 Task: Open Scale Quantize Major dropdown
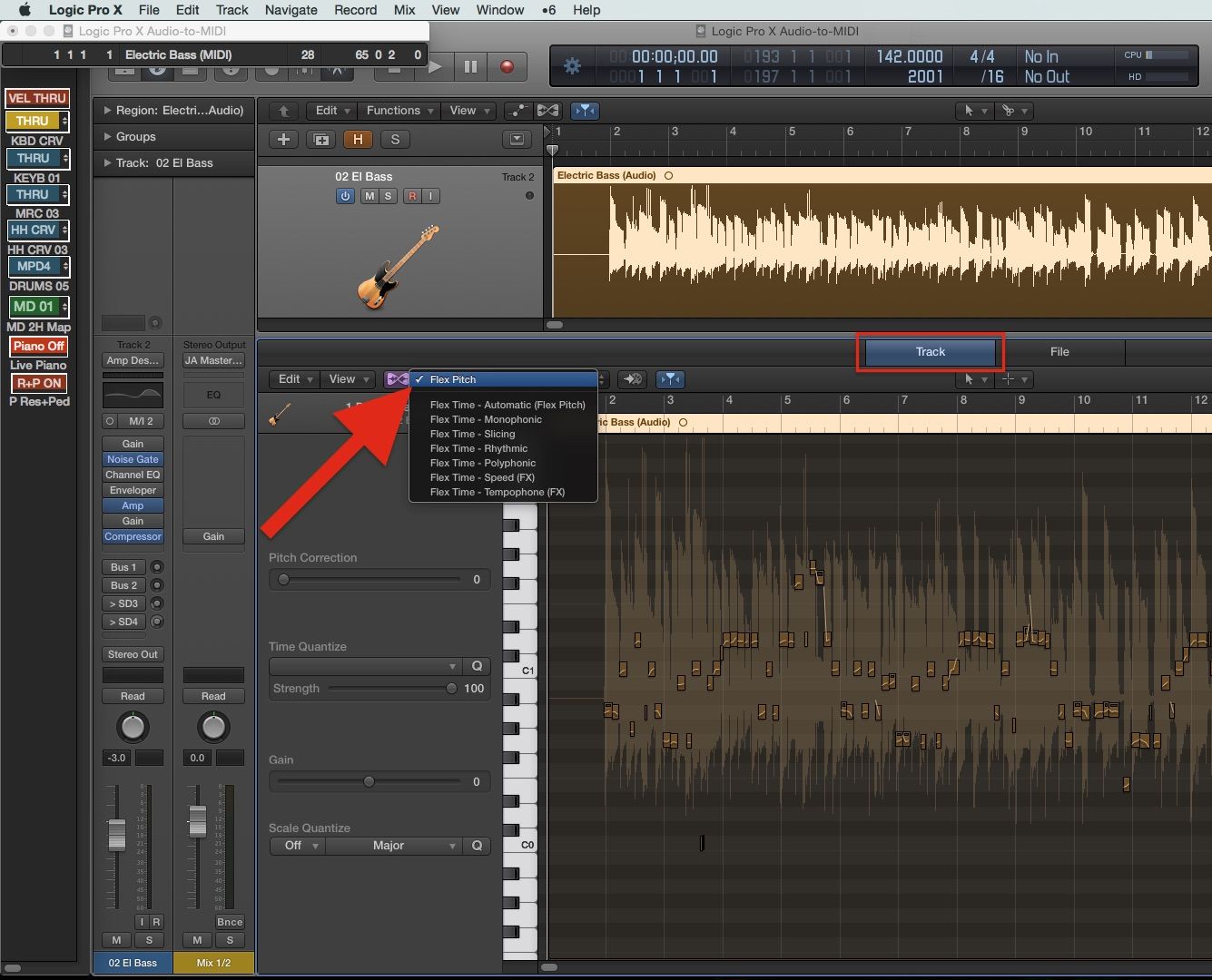click(394, 846)
